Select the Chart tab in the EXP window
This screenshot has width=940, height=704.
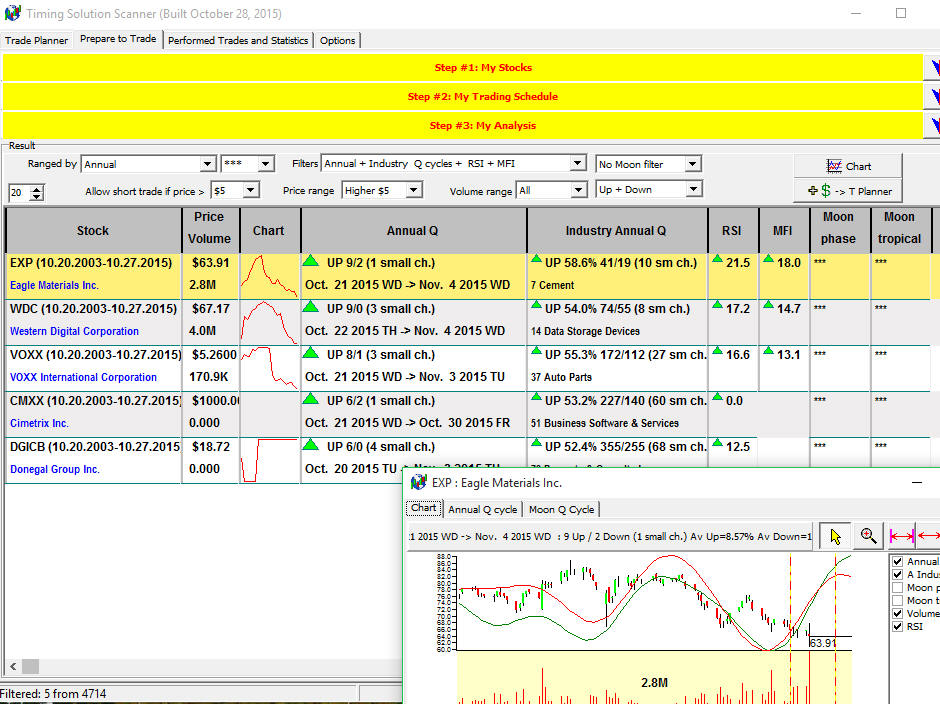424,508
